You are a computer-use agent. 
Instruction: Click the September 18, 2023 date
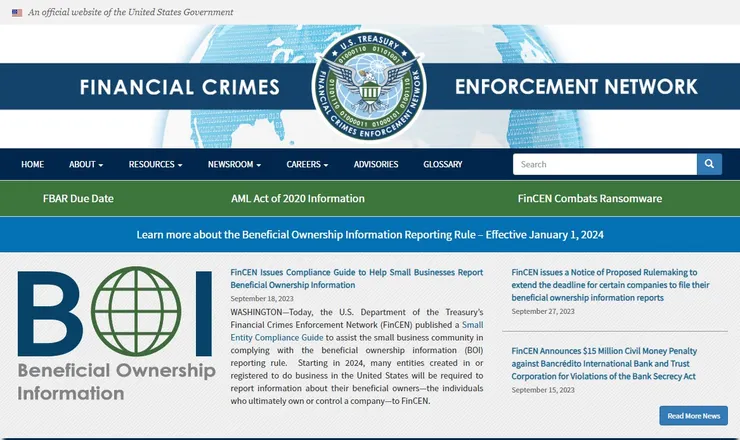click(x=262, y=299)
